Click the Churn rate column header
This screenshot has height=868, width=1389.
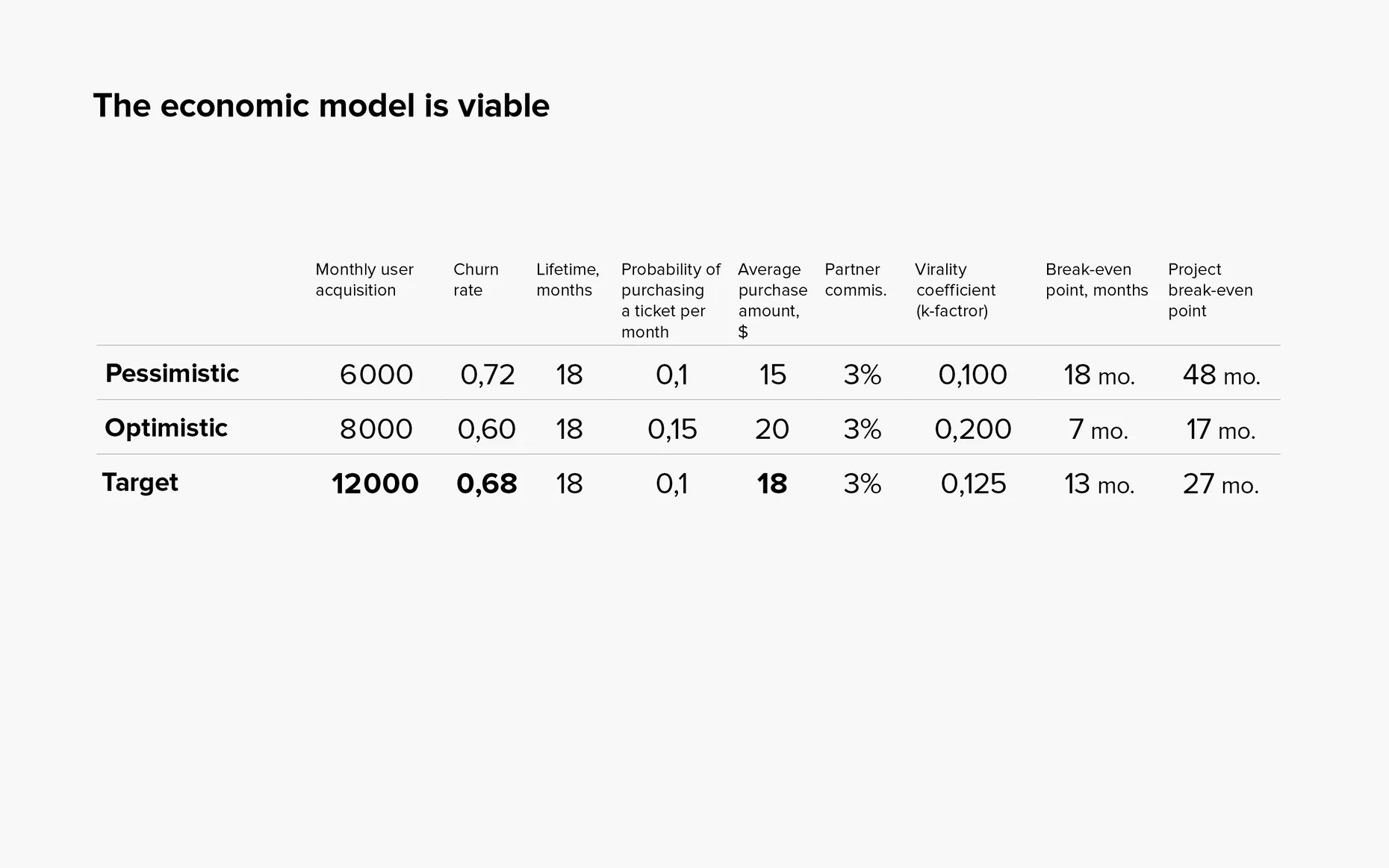(476, 280)
